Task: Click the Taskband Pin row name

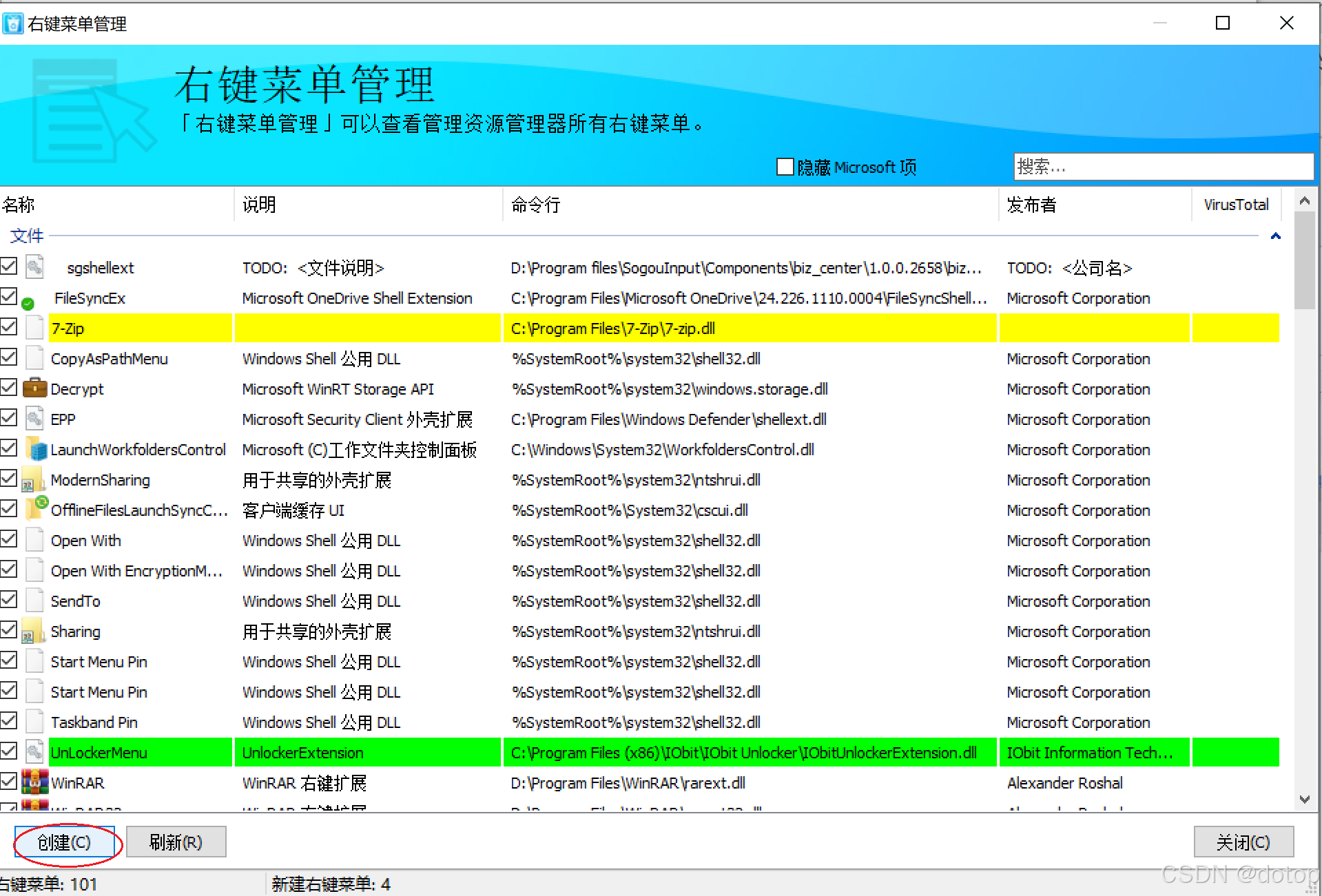Action: click(x=94, y=722)
